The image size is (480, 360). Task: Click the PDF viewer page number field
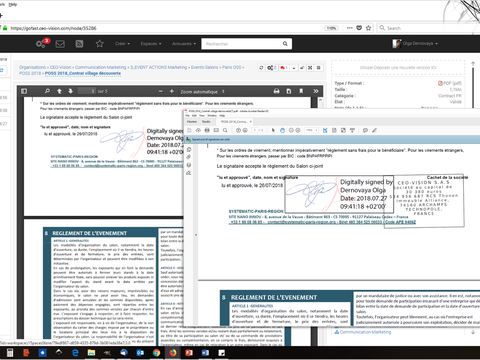click(x=87, y=91)
